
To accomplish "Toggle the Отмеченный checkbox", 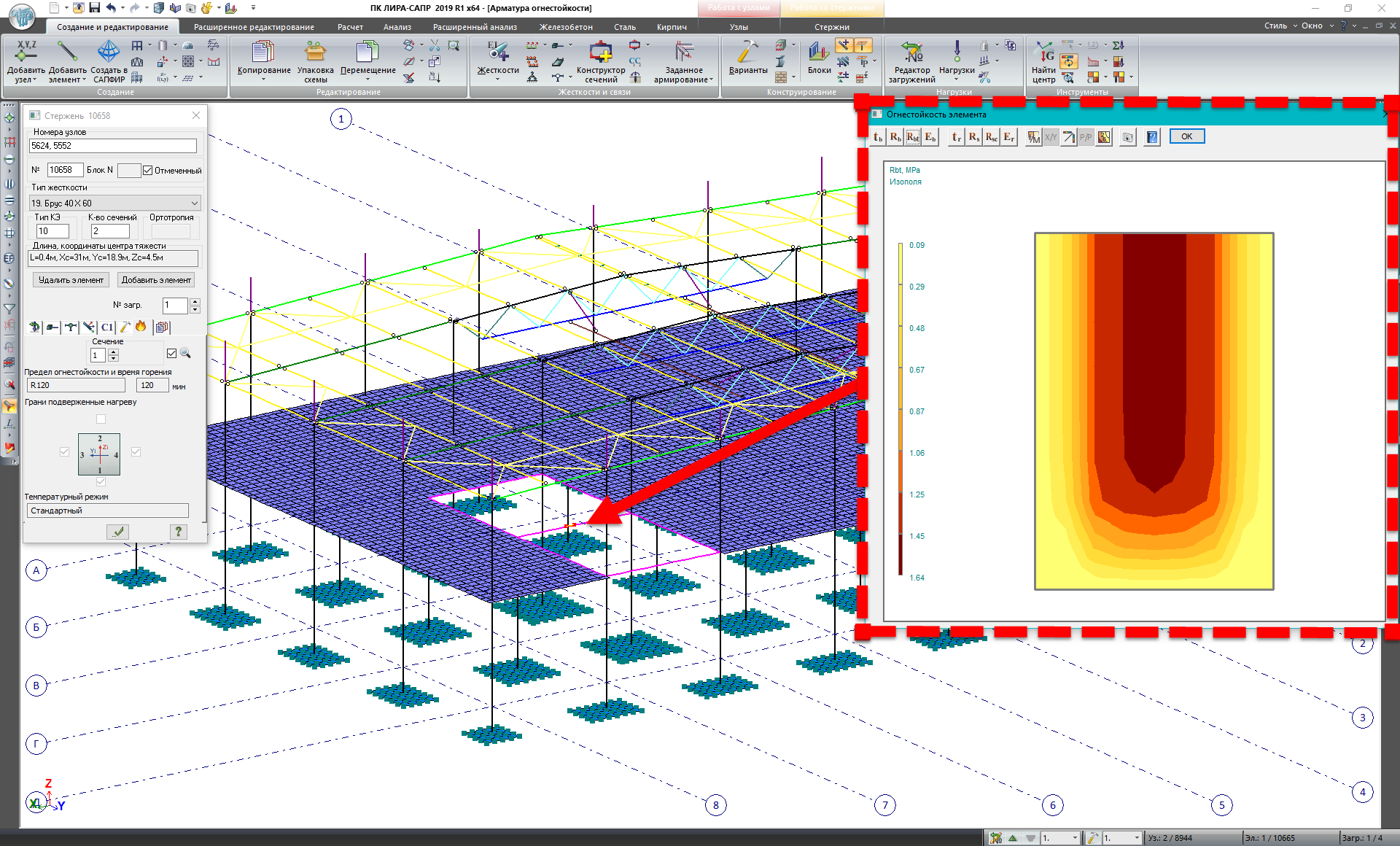I will coord(148,171).
